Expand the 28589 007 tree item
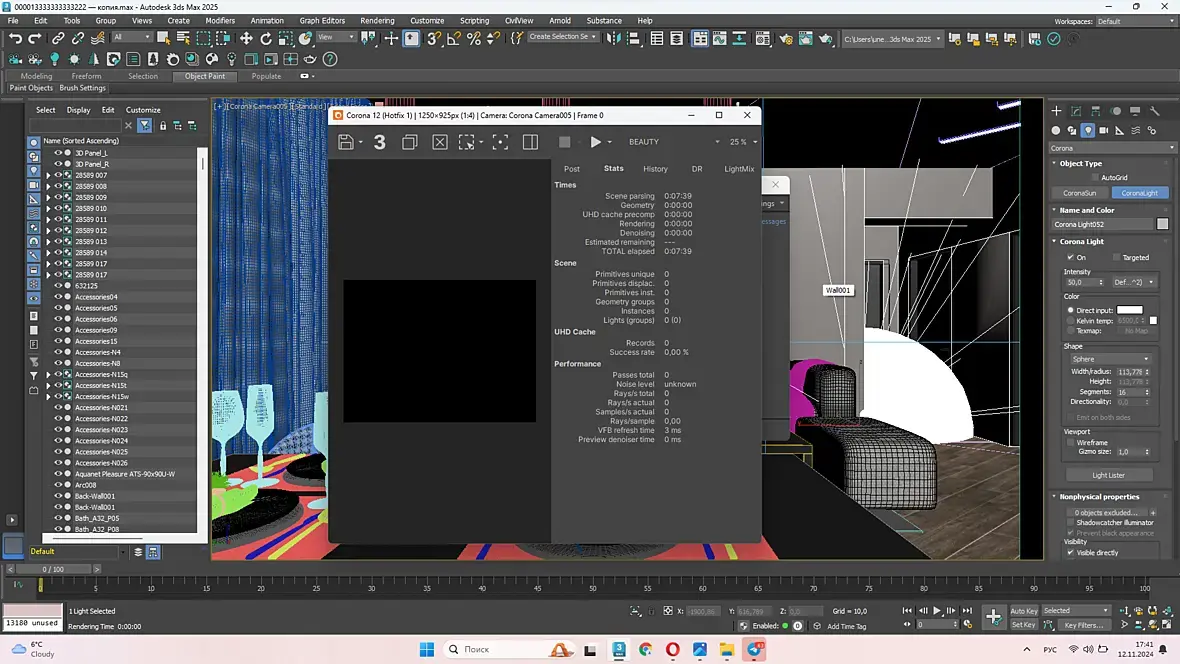This screenshot has height=664, width=1180. [x=48, y=175]
